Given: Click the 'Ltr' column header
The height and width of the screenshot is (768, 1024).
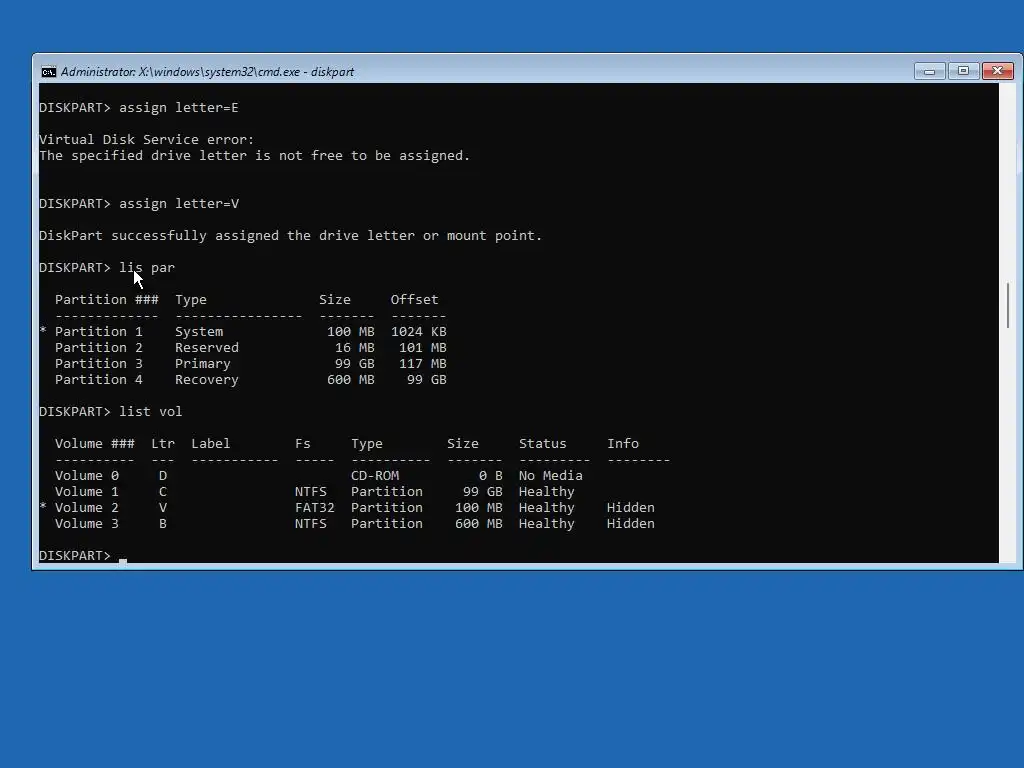Looking at the screenshot, I should click(x=163, y=443).
